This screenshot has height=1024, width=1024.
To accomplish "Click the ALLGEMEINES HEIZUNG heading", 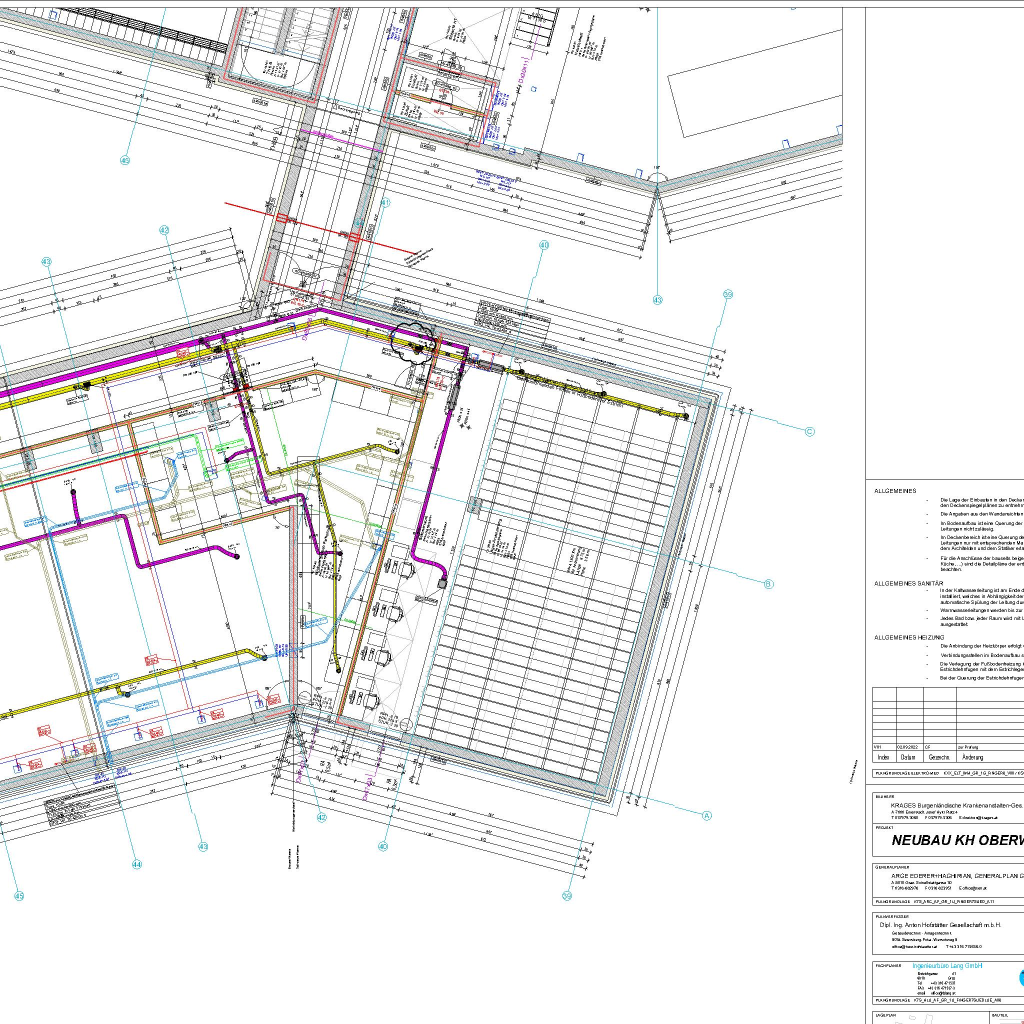I will pos(908,637).
